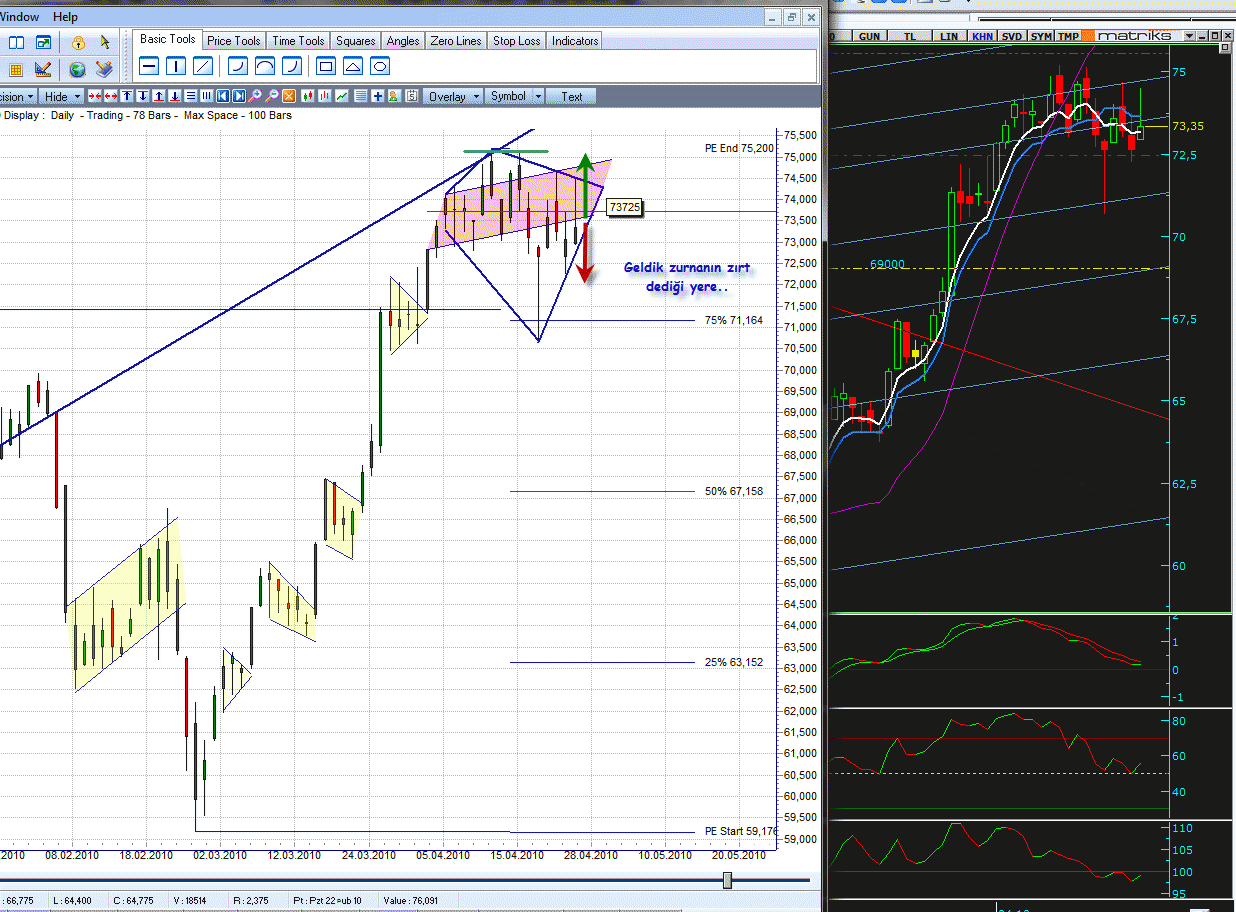Toggle the KHN button in Matriks
This screenshot has width=1236, height=912.
(984, 36)
